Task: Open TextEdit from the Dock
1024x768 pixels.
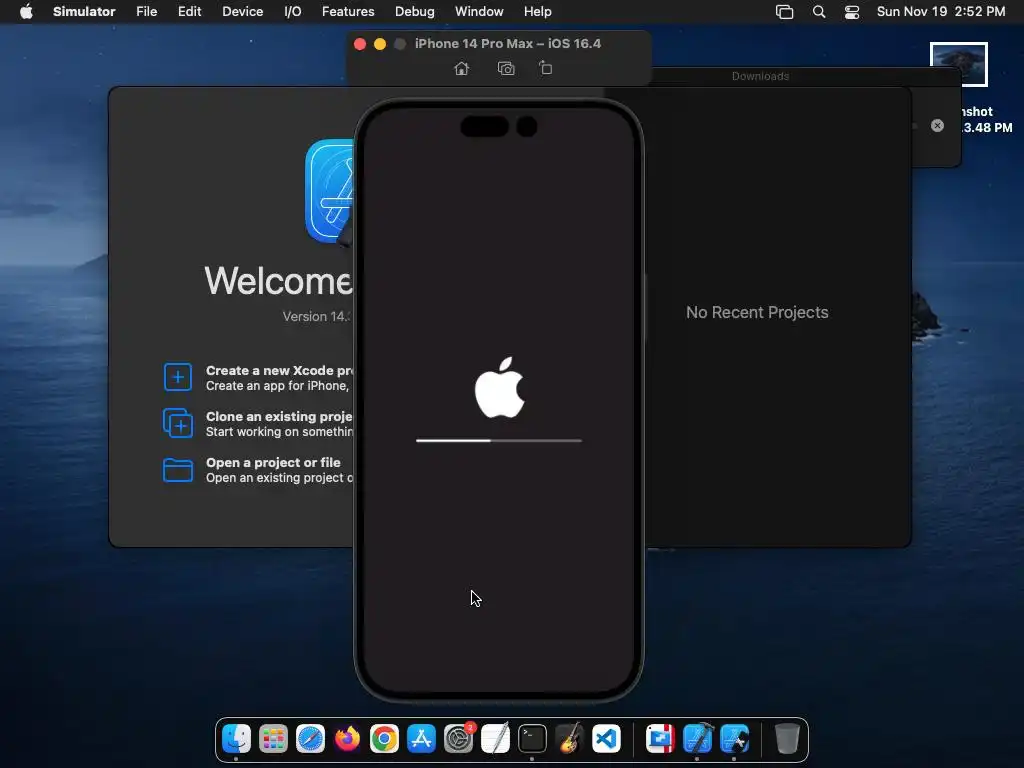Action: point(495,739)
